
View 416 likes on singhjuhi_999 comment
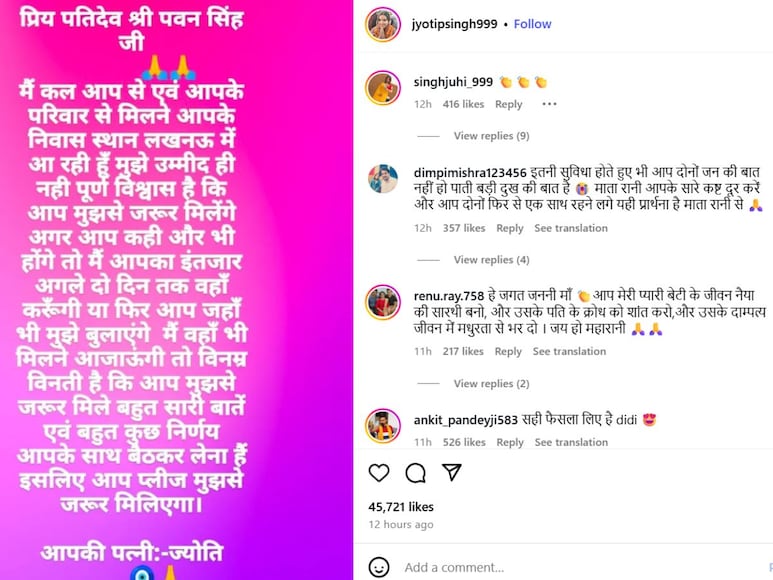[x=463, y=104]
